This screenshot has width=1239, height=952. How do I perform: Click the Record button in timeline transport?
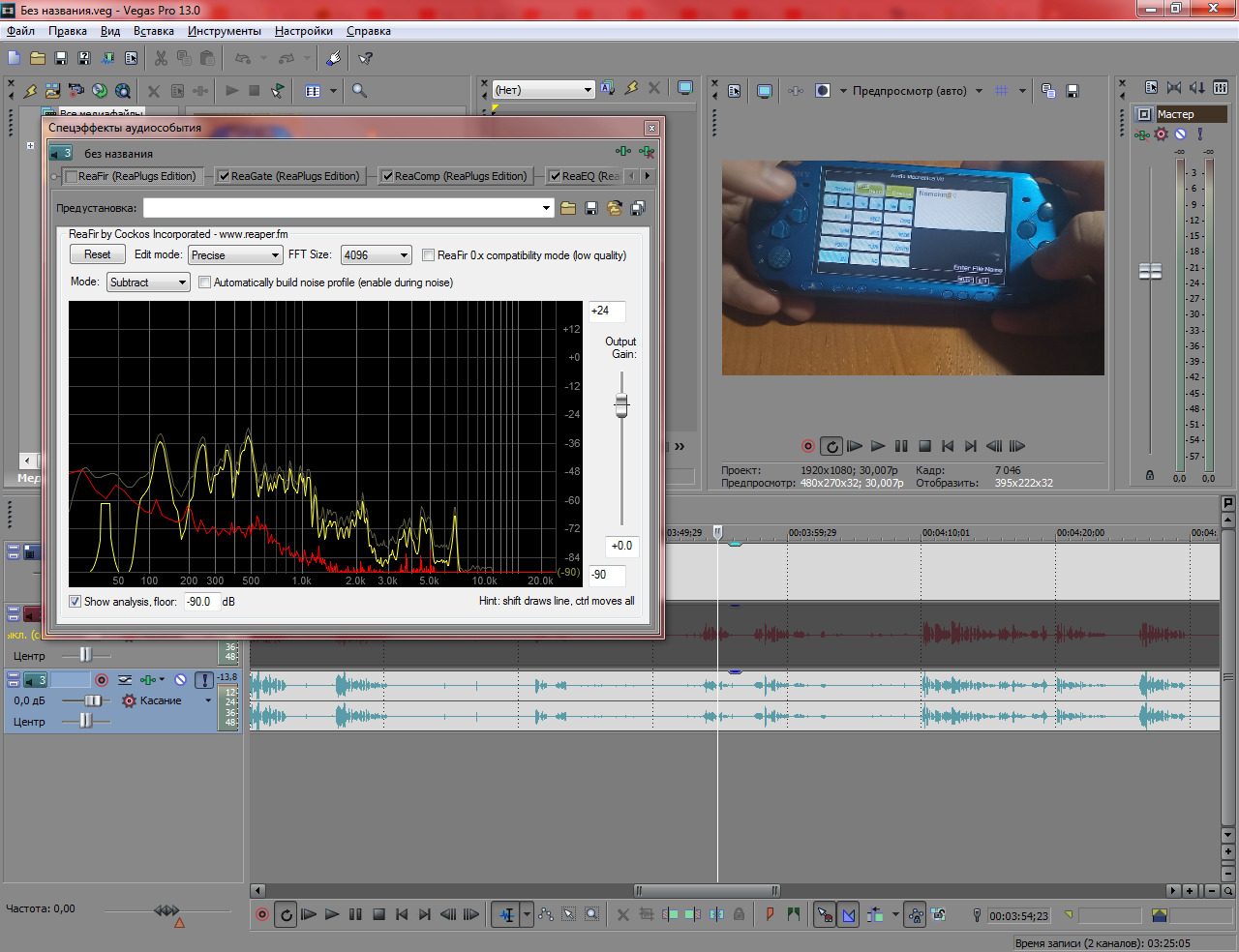click(x=261, y=914)
